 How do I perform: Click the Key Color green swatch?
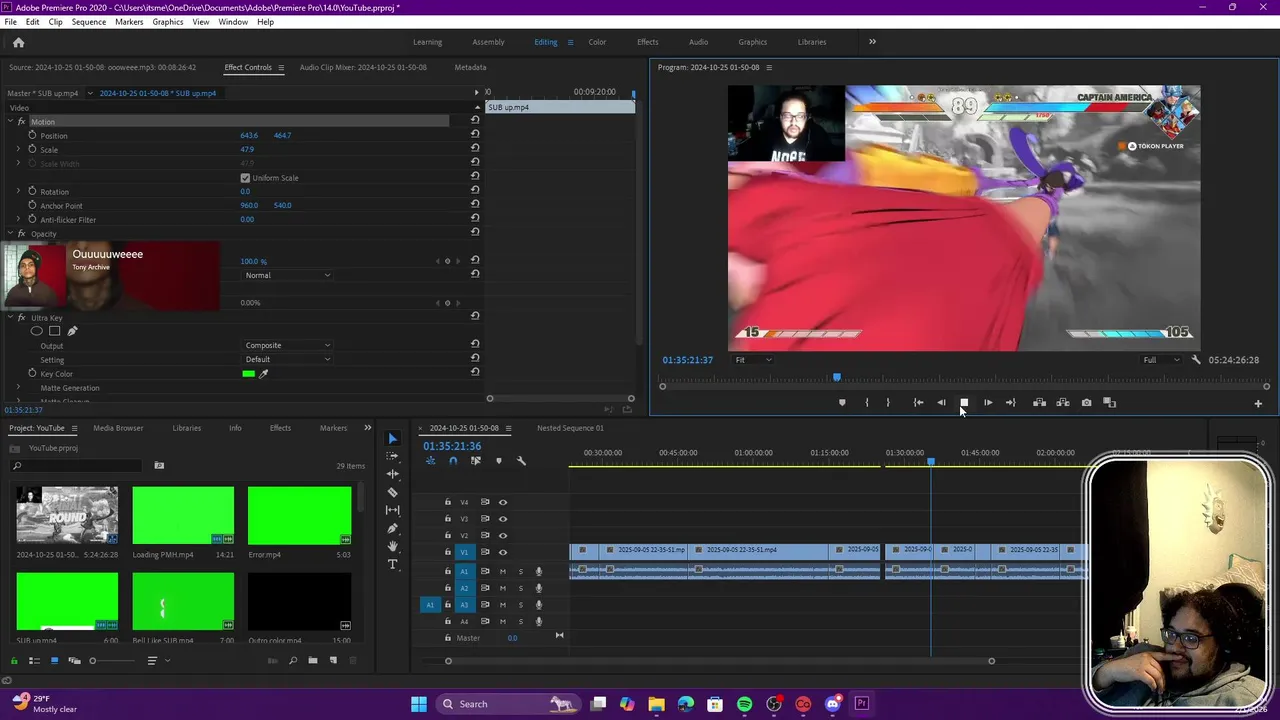248,374
